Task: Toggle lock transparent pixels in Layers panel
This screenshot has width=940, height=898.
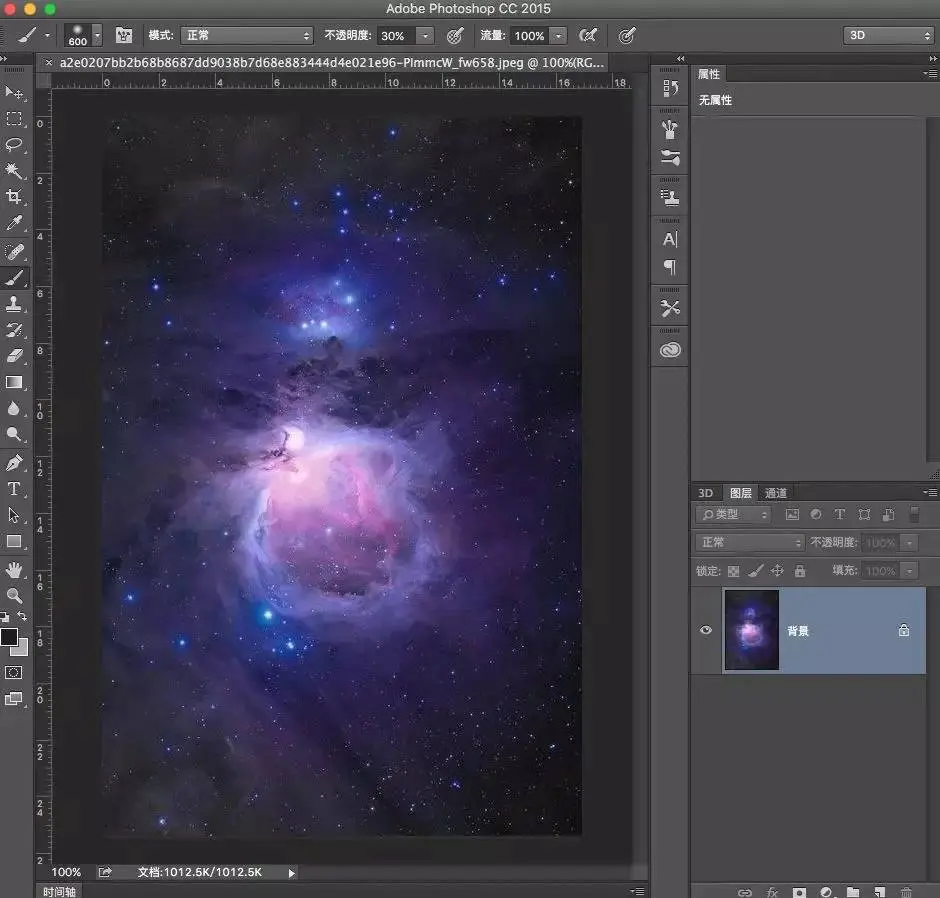Action: (x=733, y=571)
